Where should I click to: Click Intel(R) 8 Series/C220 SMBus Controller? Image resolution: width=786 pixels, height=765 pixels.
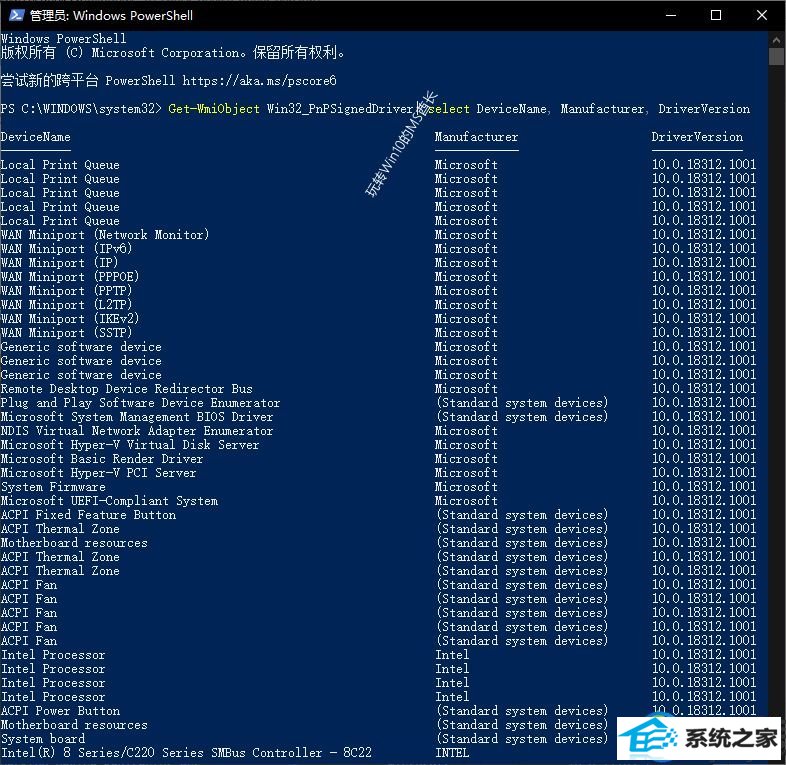click(x=186, y=753)
